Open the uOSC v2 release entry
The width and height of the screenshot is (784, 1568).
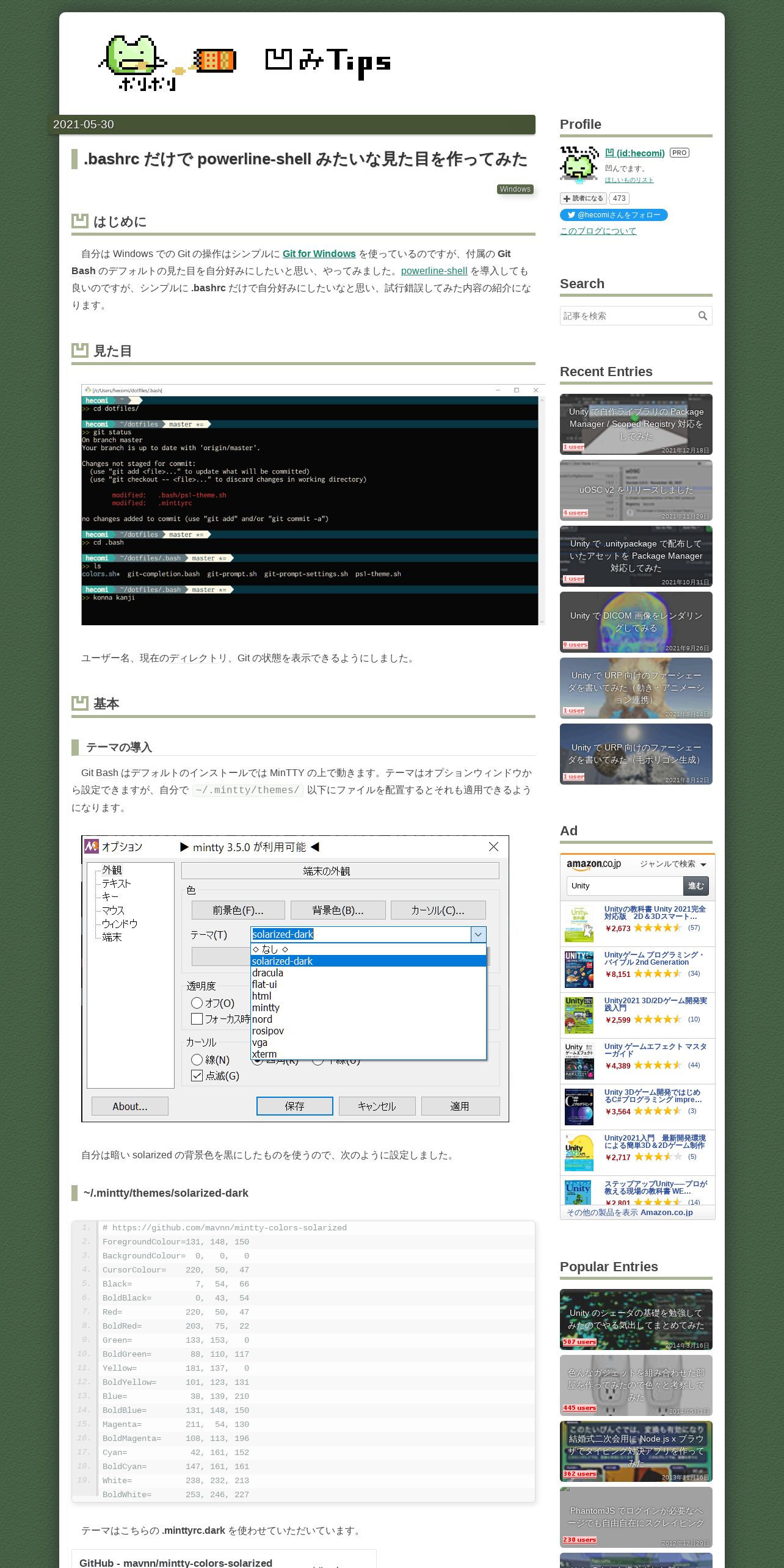point(636,490)
